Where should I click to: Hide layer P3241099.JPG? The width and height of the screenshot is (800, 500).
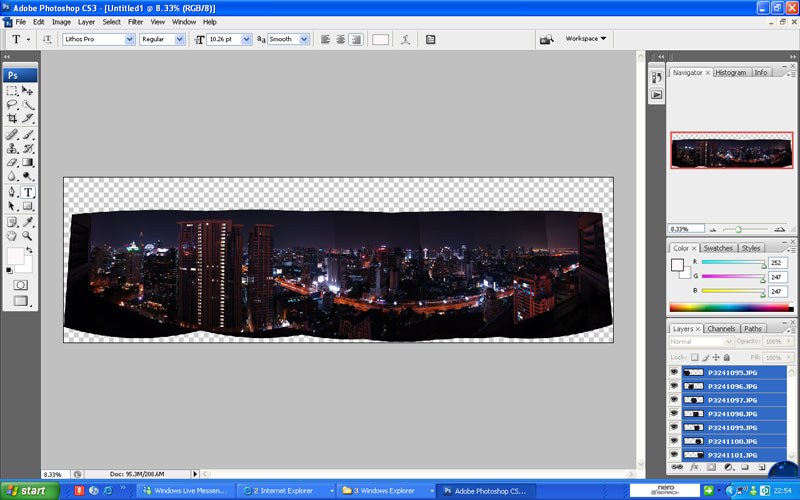674,428
